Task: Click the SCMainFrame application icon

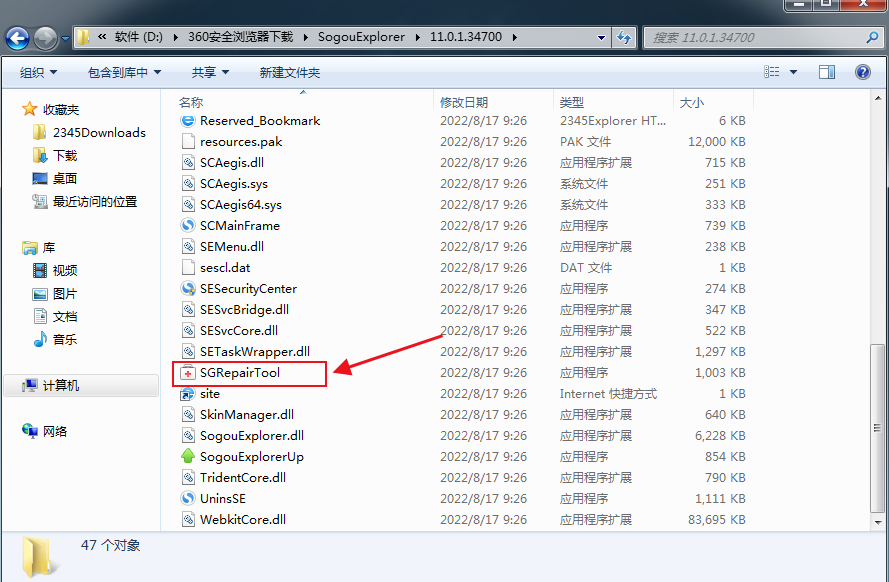Action: [188, 226]
